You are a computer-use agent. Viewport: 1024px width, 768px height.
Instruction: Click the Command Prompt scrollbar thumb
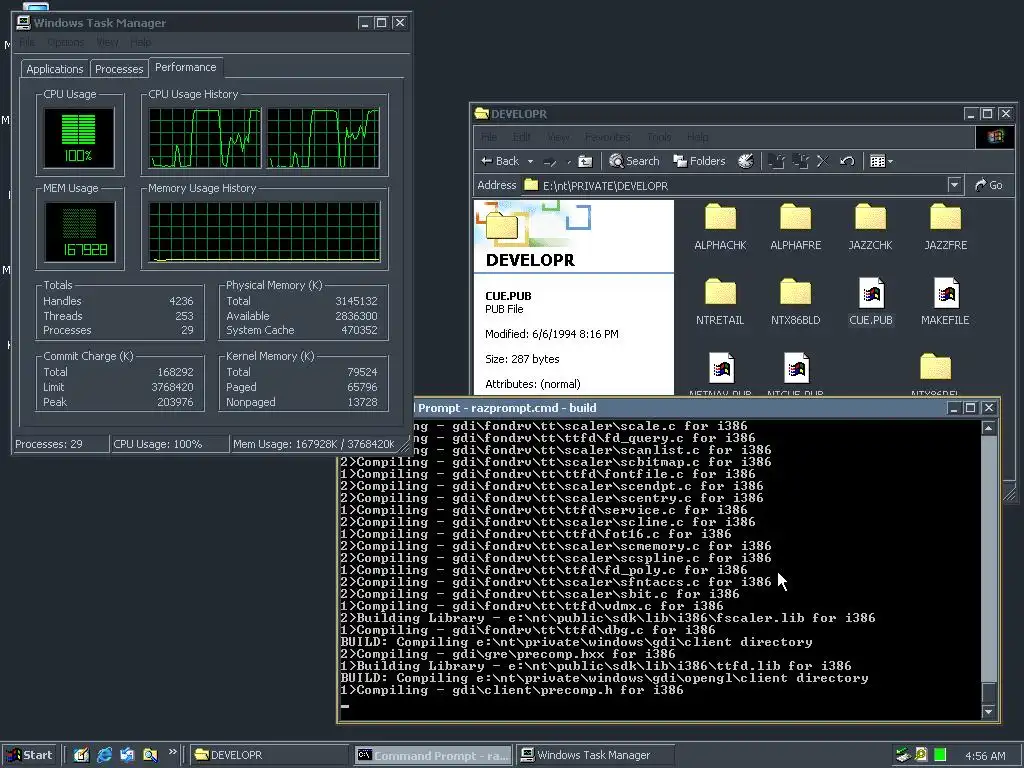tap(989, 692)
